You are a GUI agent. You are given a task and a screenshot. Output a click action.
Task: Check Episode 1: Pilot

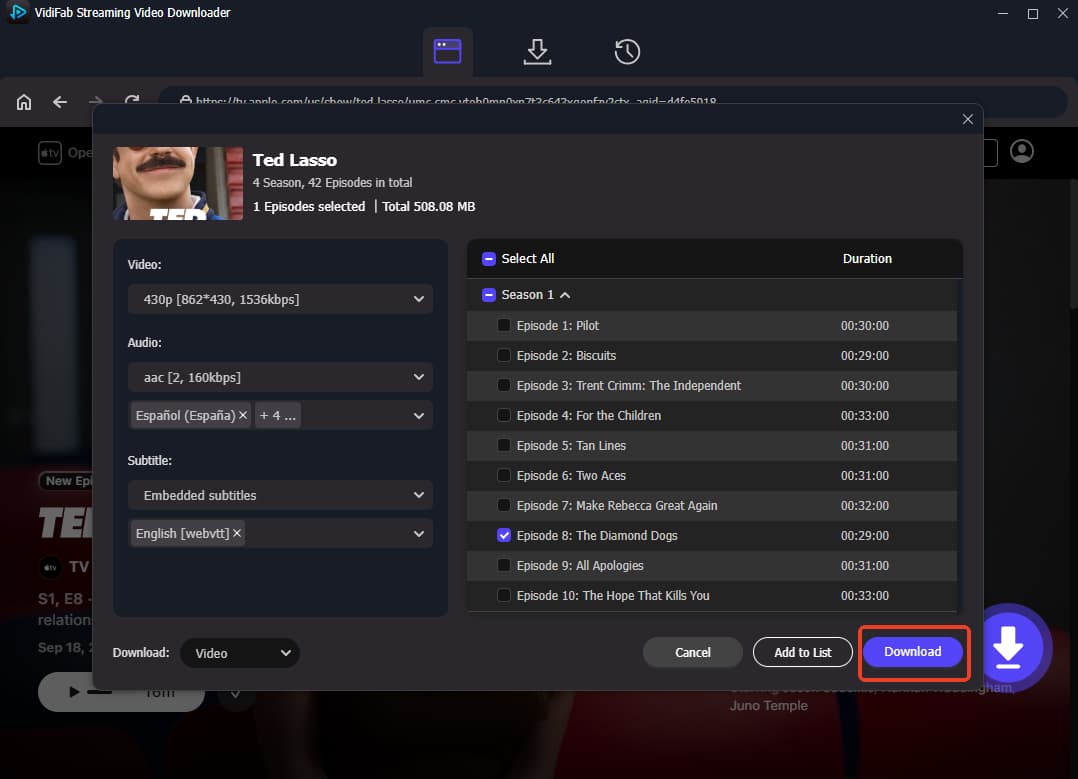point(504,325)
